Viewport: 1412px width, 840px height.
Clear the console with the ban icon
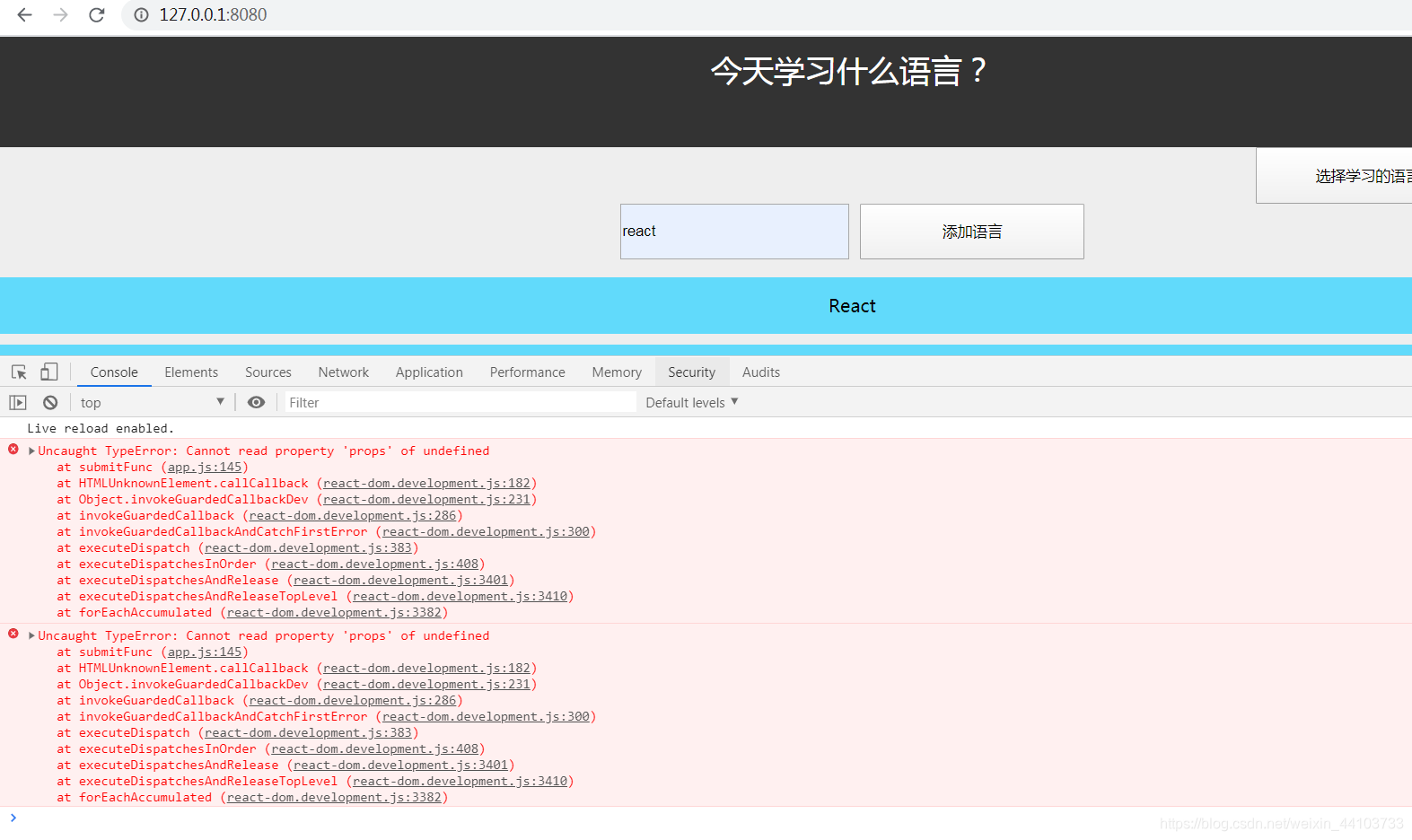[x=50, y=403]
